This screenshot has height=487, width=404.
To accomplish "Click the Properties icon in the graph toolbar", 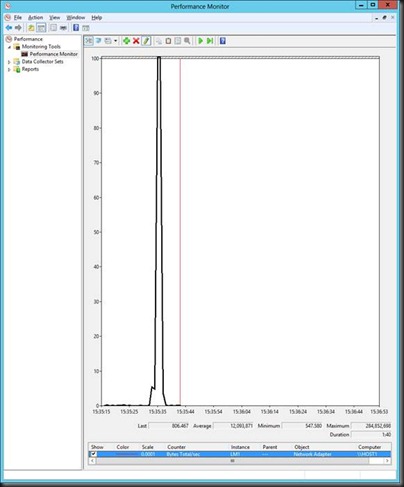I will [x=178, y=41].
